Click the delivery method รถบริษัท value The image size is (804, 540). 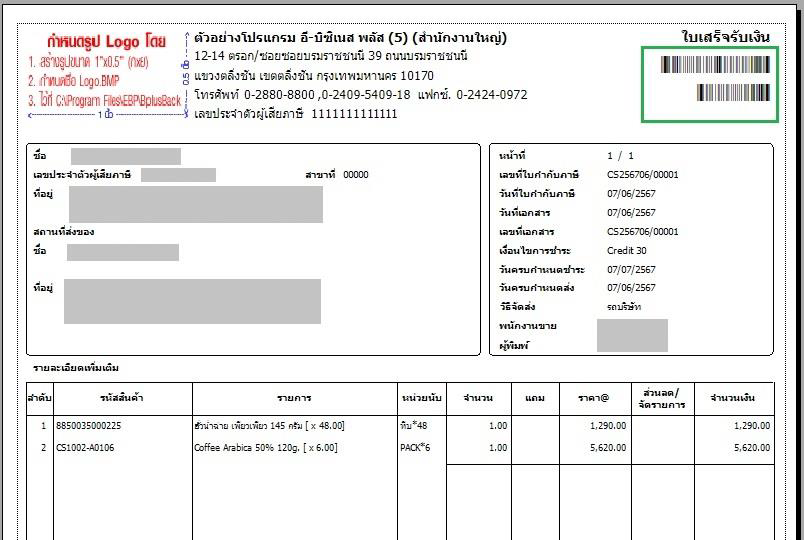[x=625, y=307]
